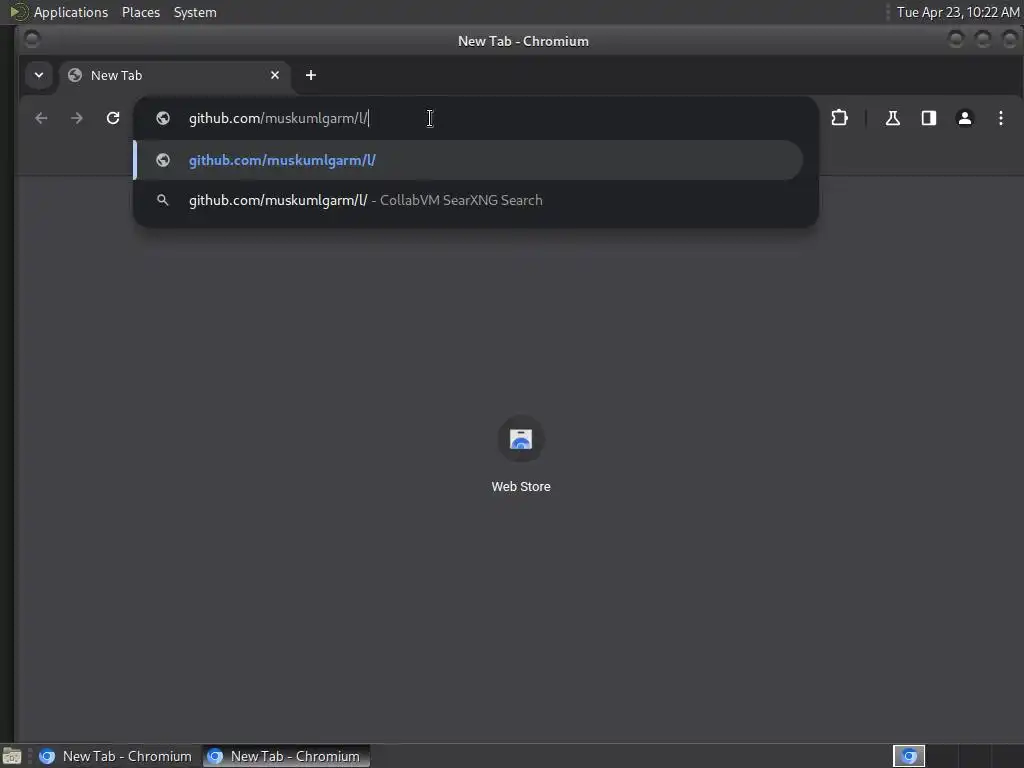Open the Places menu

141,12
